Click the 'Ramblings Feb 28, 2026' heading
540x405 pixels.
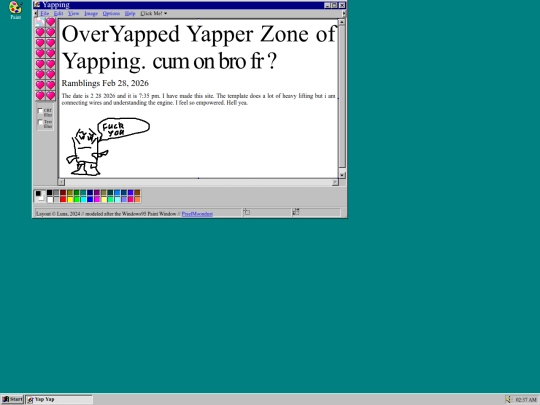[105, 83]
